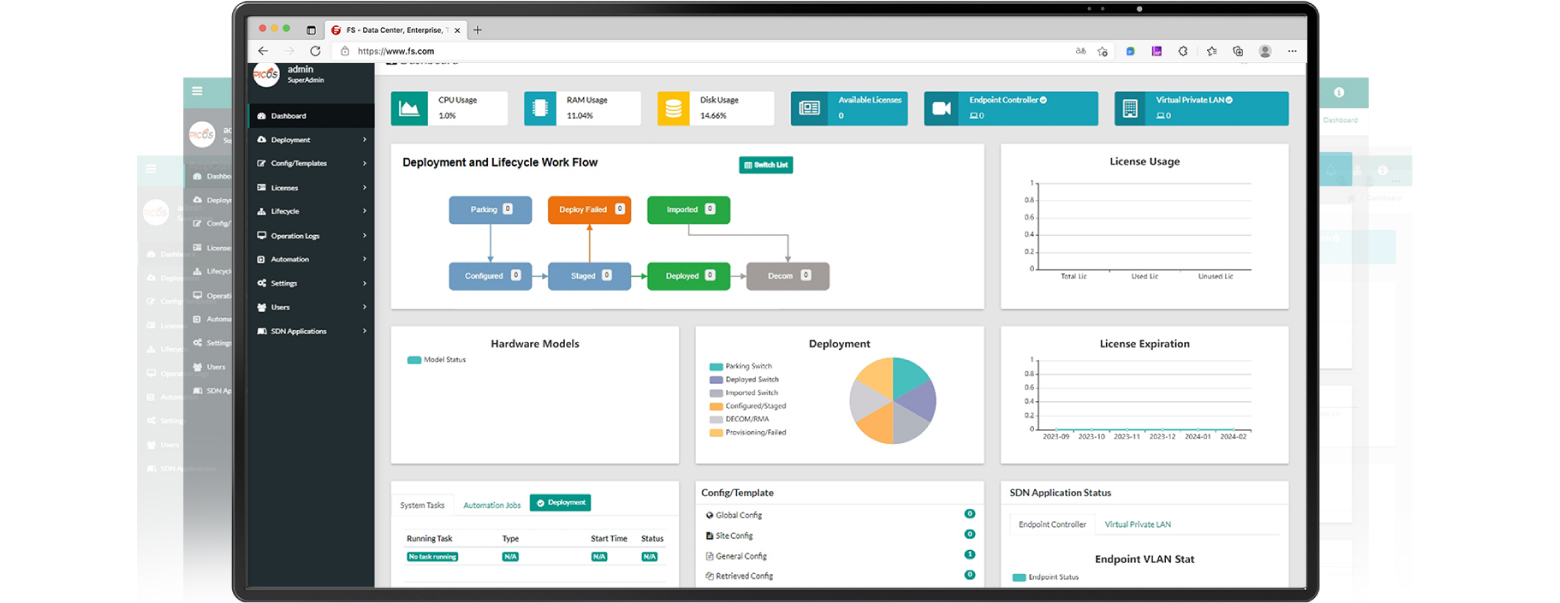The height and width of the screenshot is (603, 1560).
Task: Expand the Deployment sidebar menu
Action: 310,140
